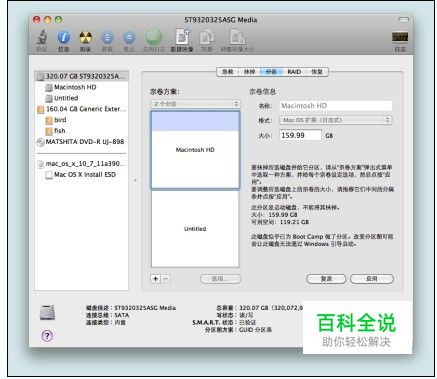Click the Options (选项) button
Screen dimensions: 437x379
pyautogui.click(x=221, y=279)
